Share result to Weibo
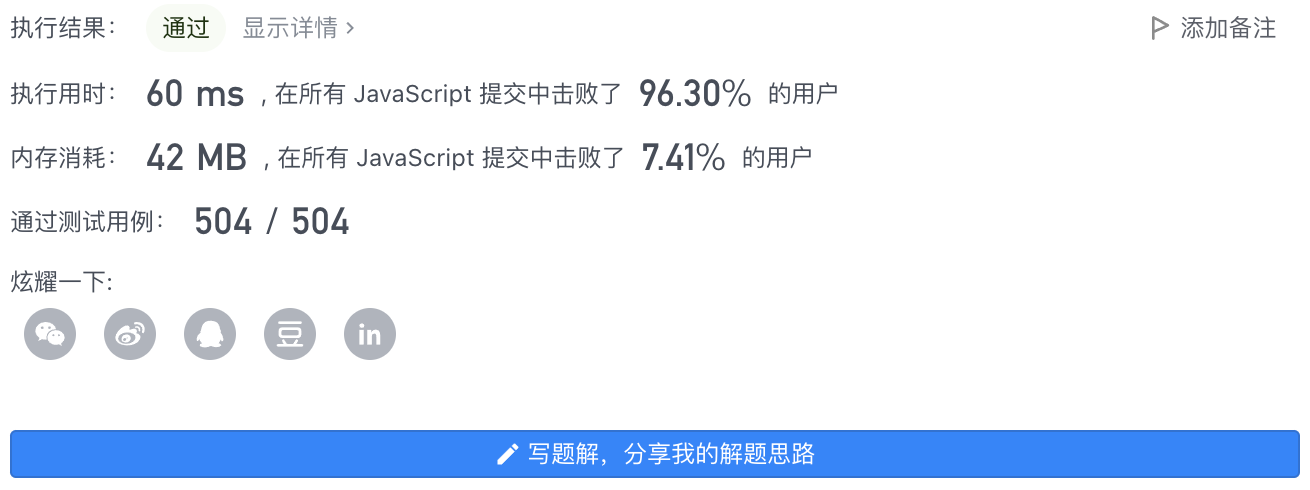 tap(130, 334)
